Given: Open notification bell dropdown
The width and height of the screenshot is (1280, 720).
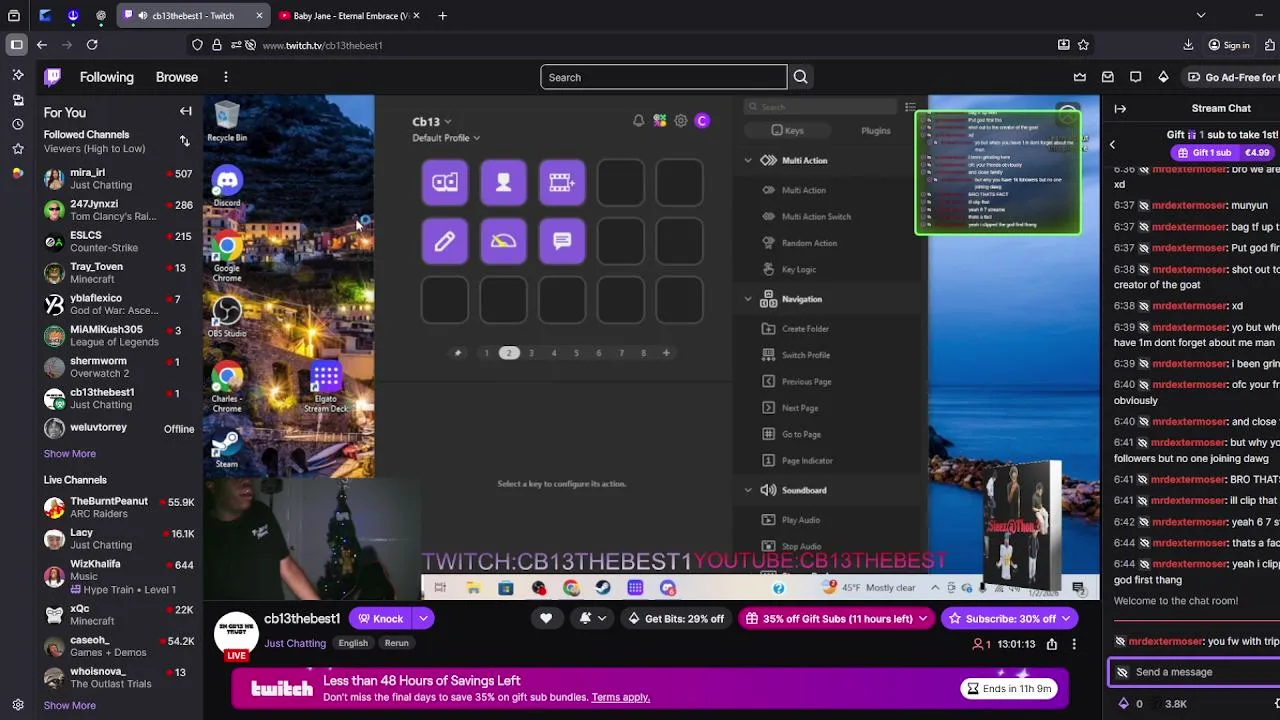Looking at the screenshot, I should [x=592, y=618].
